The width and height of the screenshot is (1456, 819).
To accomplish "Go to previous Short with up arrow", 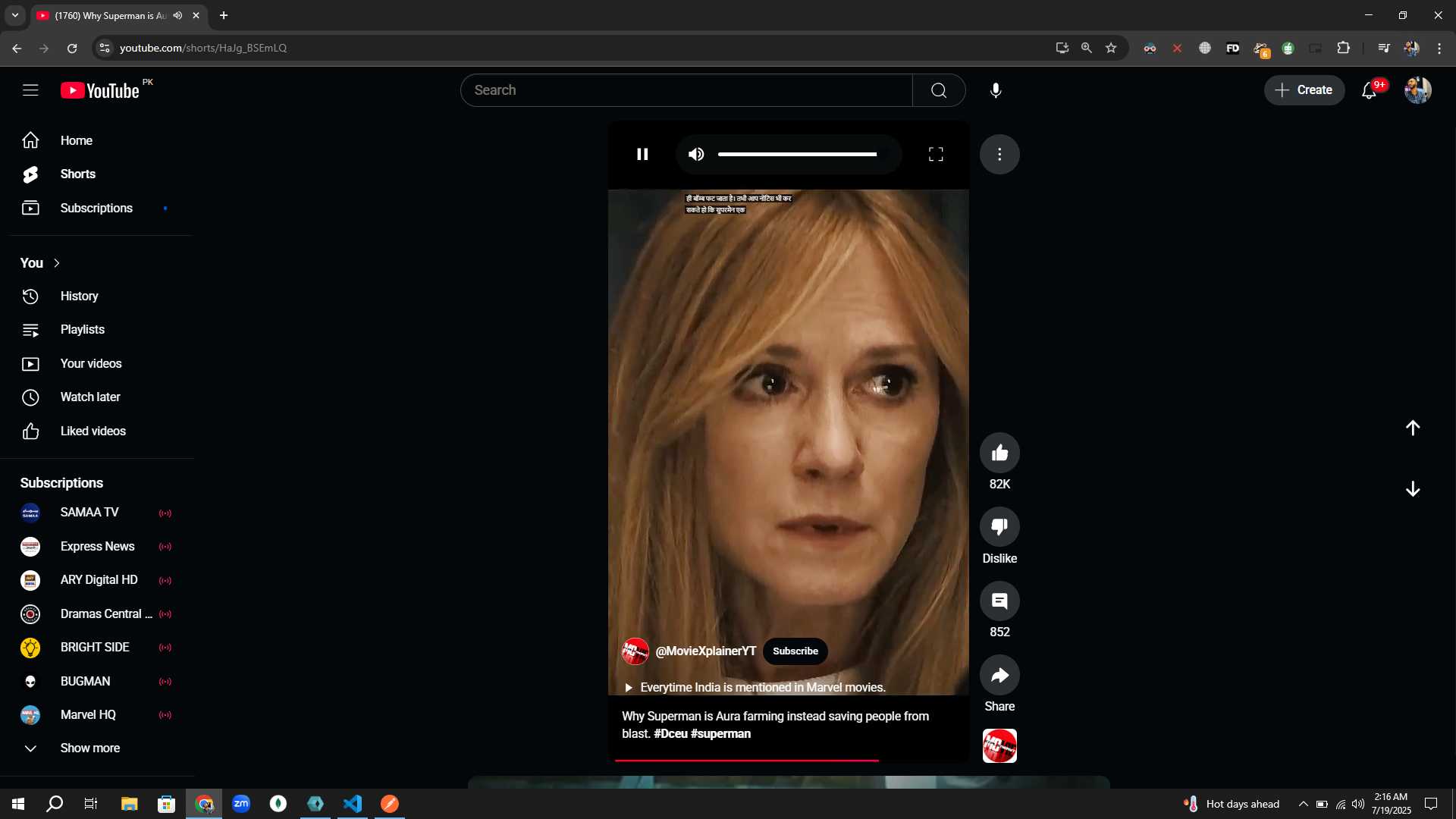I will pyautogui.click(x=1412, y=428).
